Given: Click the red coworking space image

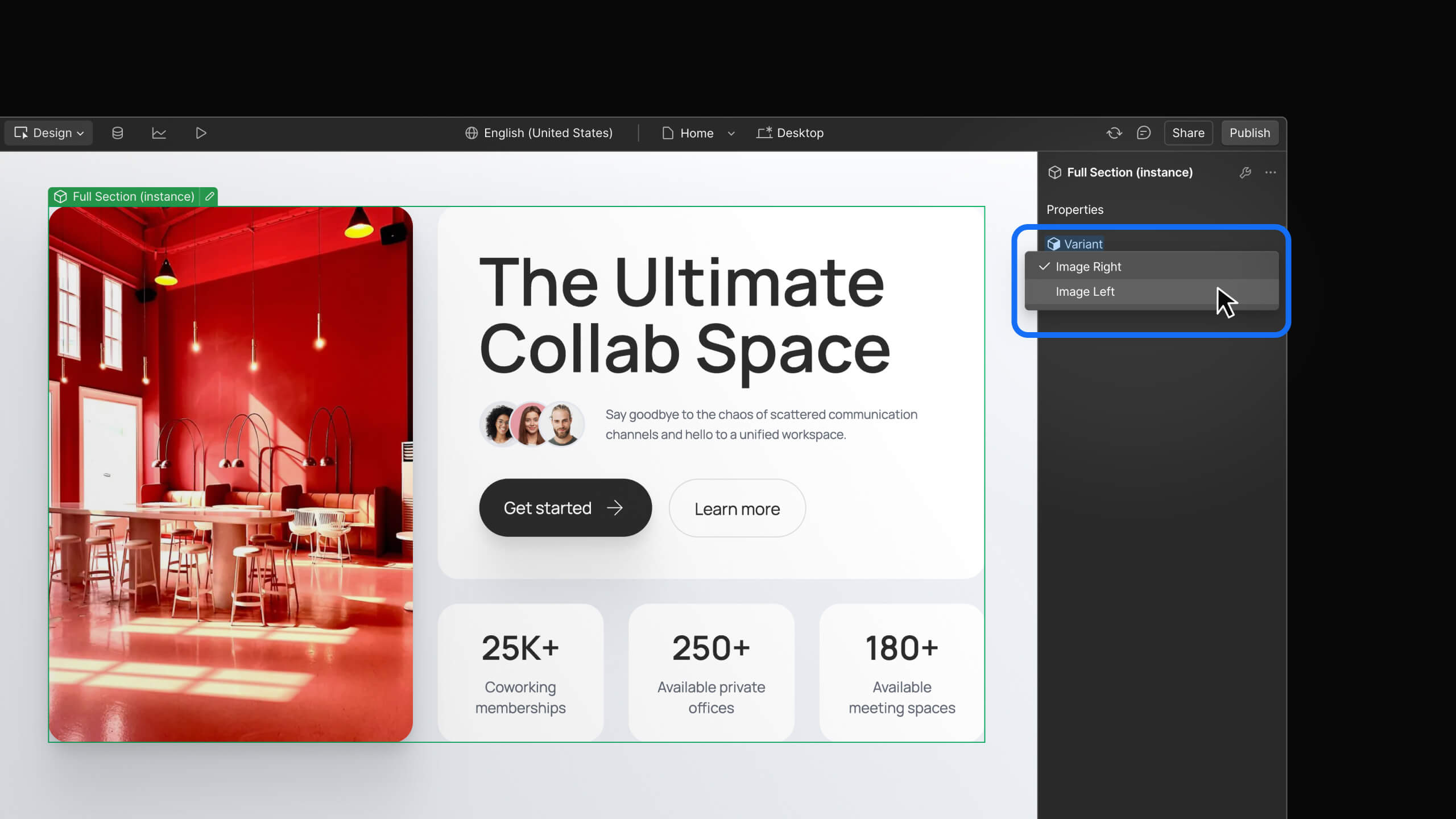Looking at the screenshot, I should coord(230,474).
